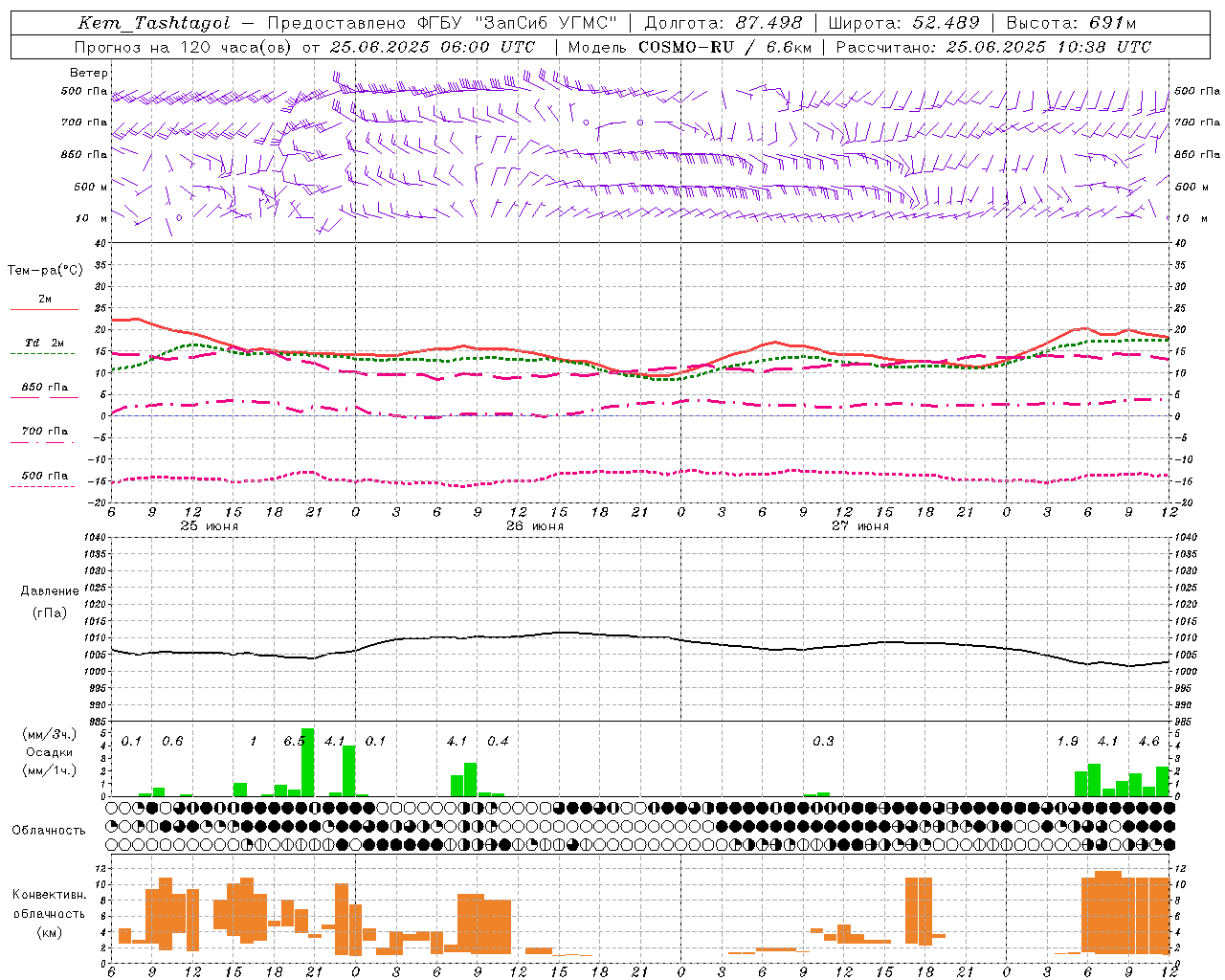Click the 0.3 precipitation total value
The width and height of the screenshot is (1225, 980).
click(823, 742)
